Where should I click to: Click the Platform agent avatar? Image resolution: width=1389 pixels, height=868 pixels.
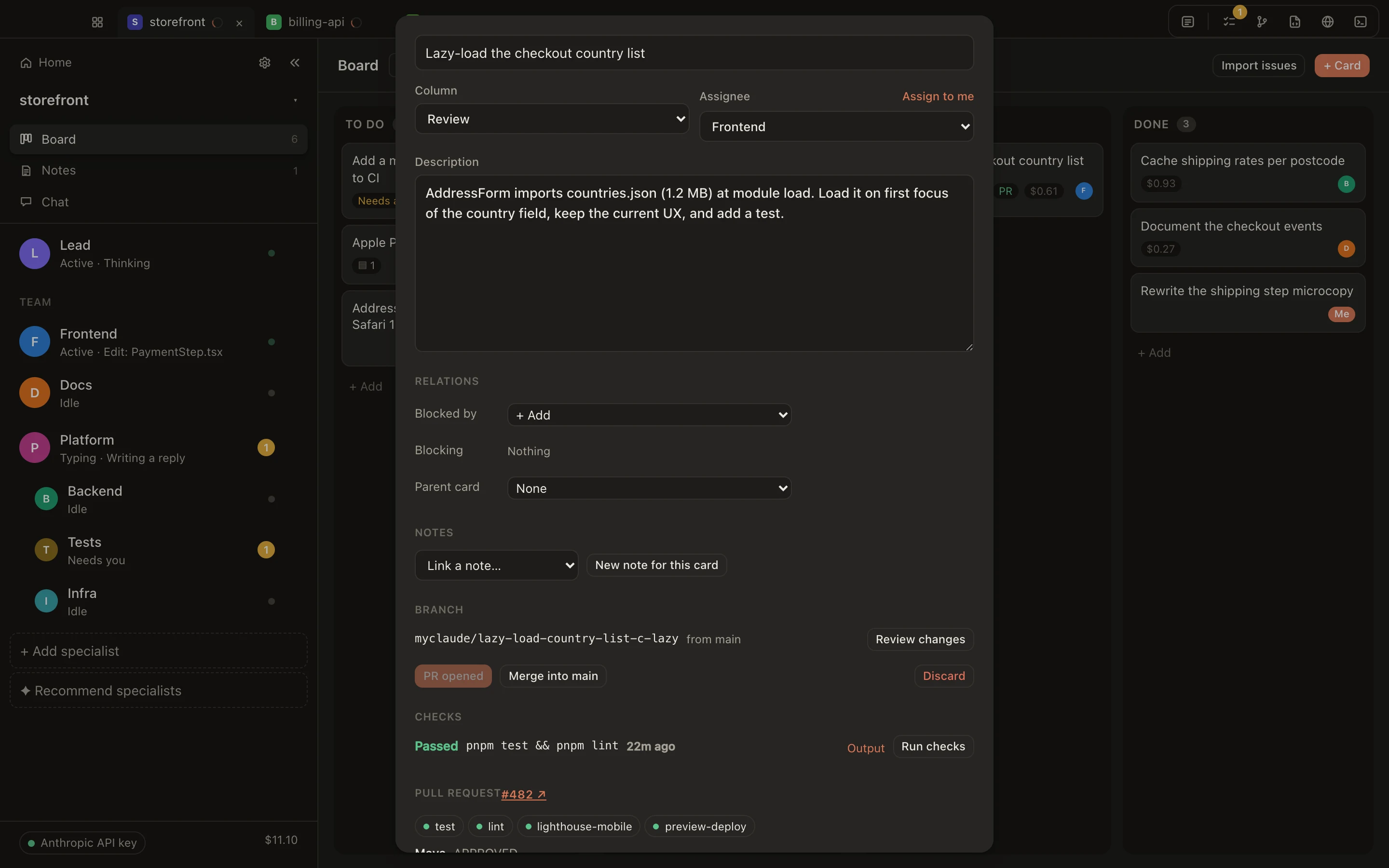34,448
